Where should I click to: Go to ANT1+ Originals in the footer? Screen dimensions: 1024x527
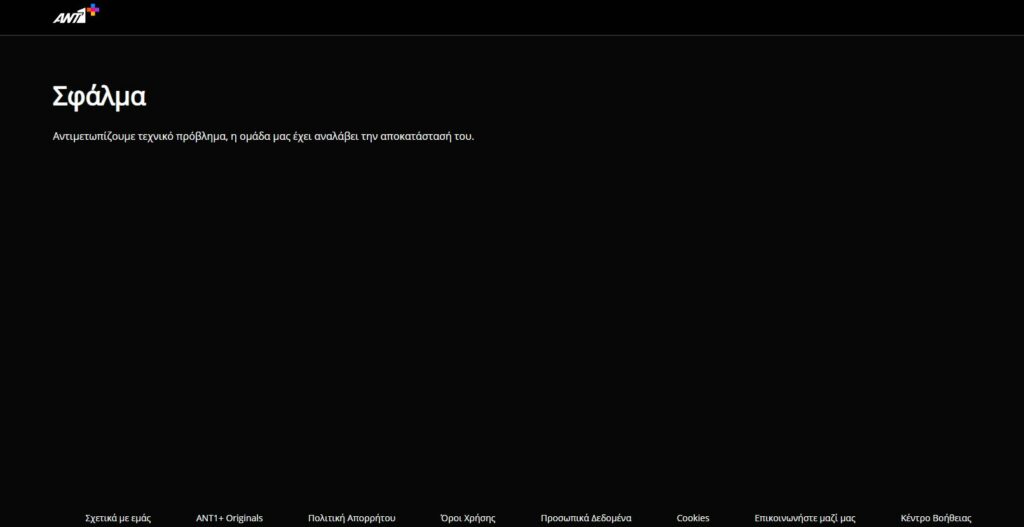point(229,518)
